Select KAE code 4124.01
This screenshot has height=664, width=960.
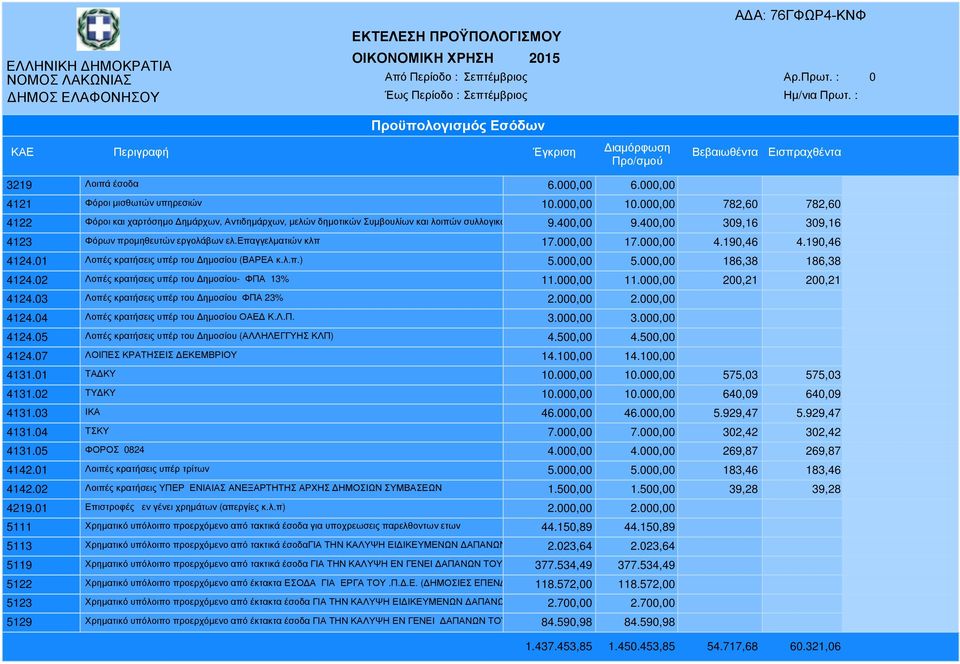[x=27, y=261]
